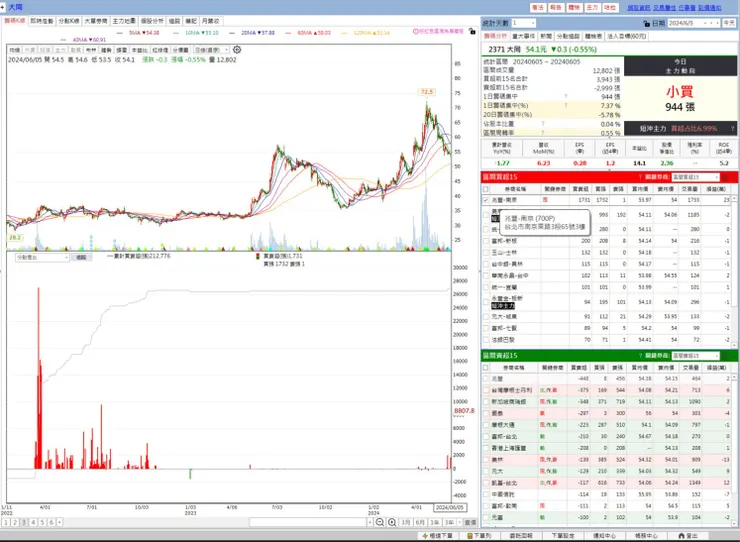The image size is (740, 542).
Task: Click the 2024/06/05 date marker on timeline
Action: point(450,508)
